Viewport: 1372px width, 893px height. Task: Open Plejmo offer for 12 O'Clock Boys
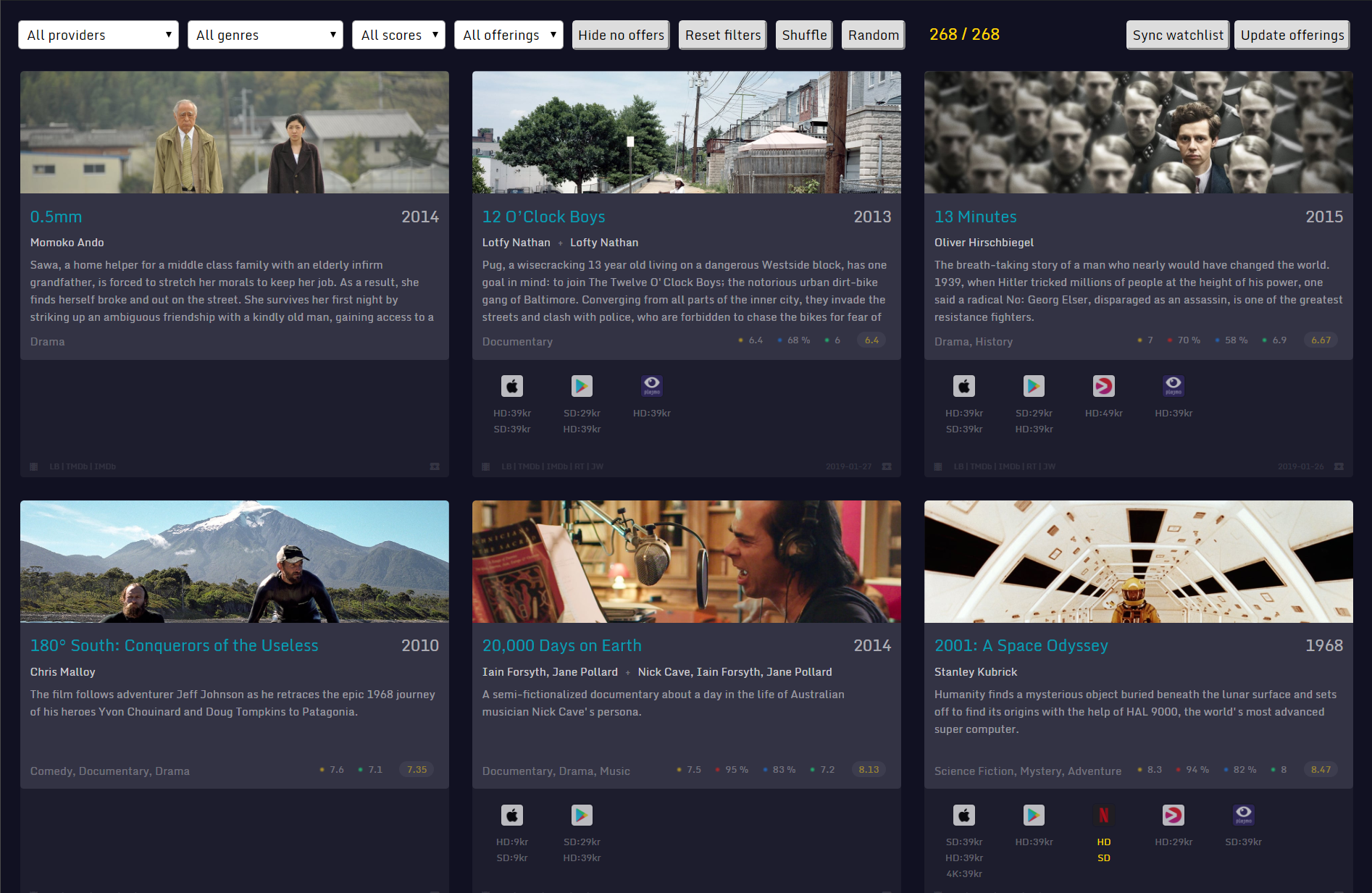652,386
